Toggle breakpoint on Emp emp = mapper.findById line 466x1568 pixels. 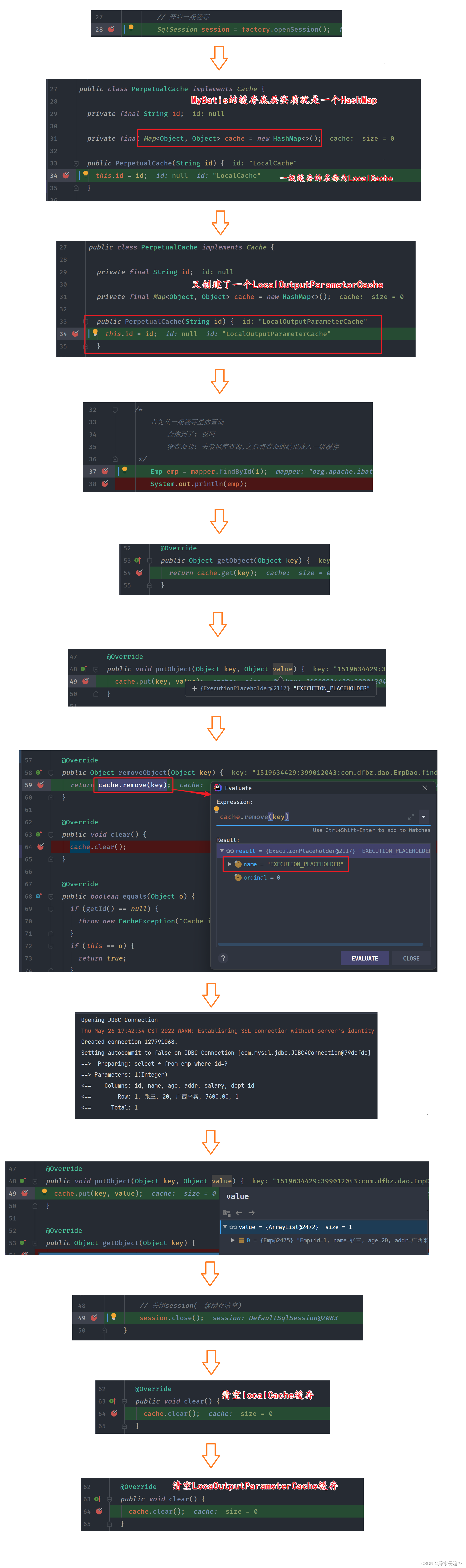pyautogui.click(x=105, y=471)
